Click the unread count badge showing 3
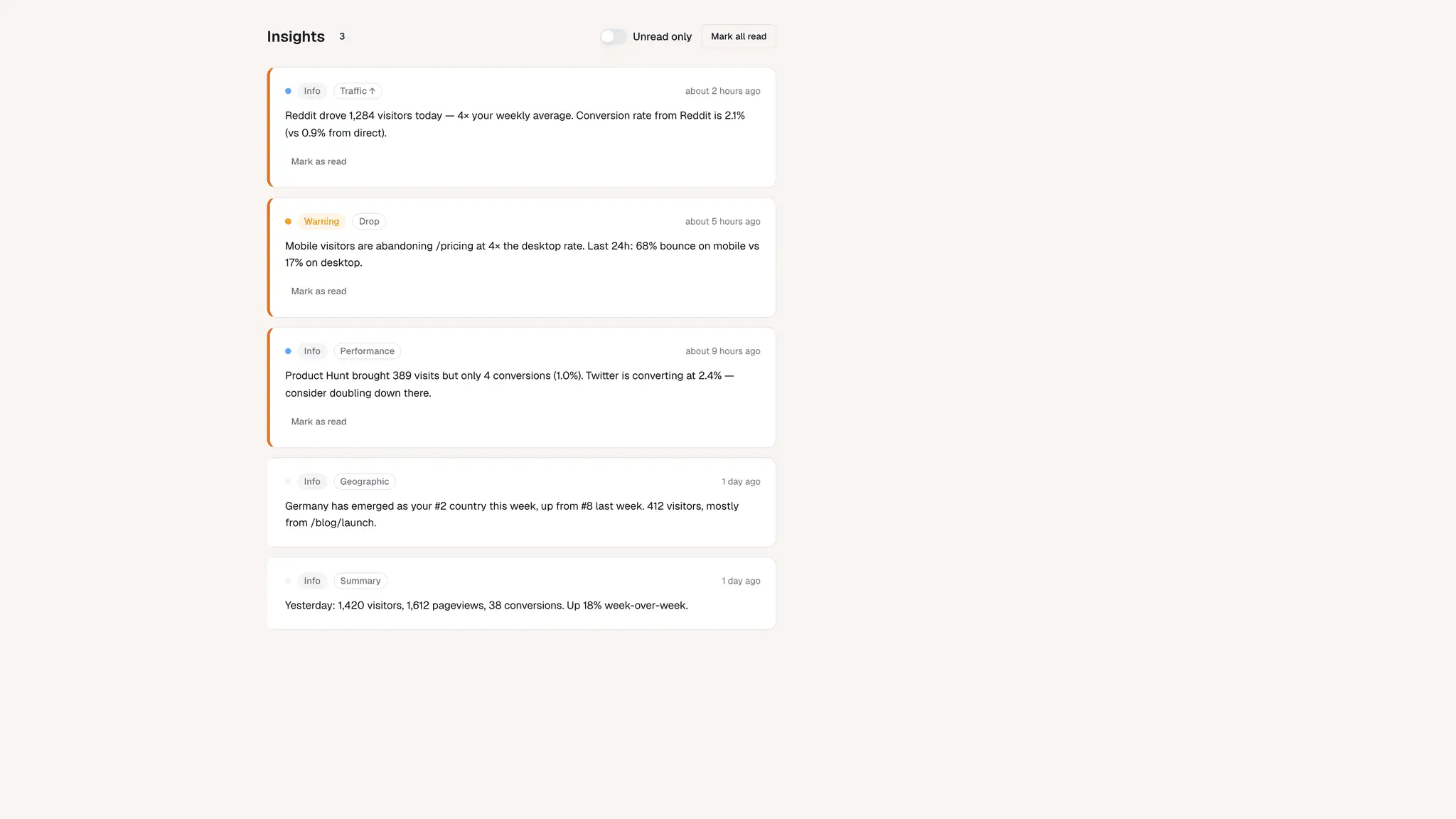Image resolution: width=1456 pixels, height=819 pixels. (342, 36)
